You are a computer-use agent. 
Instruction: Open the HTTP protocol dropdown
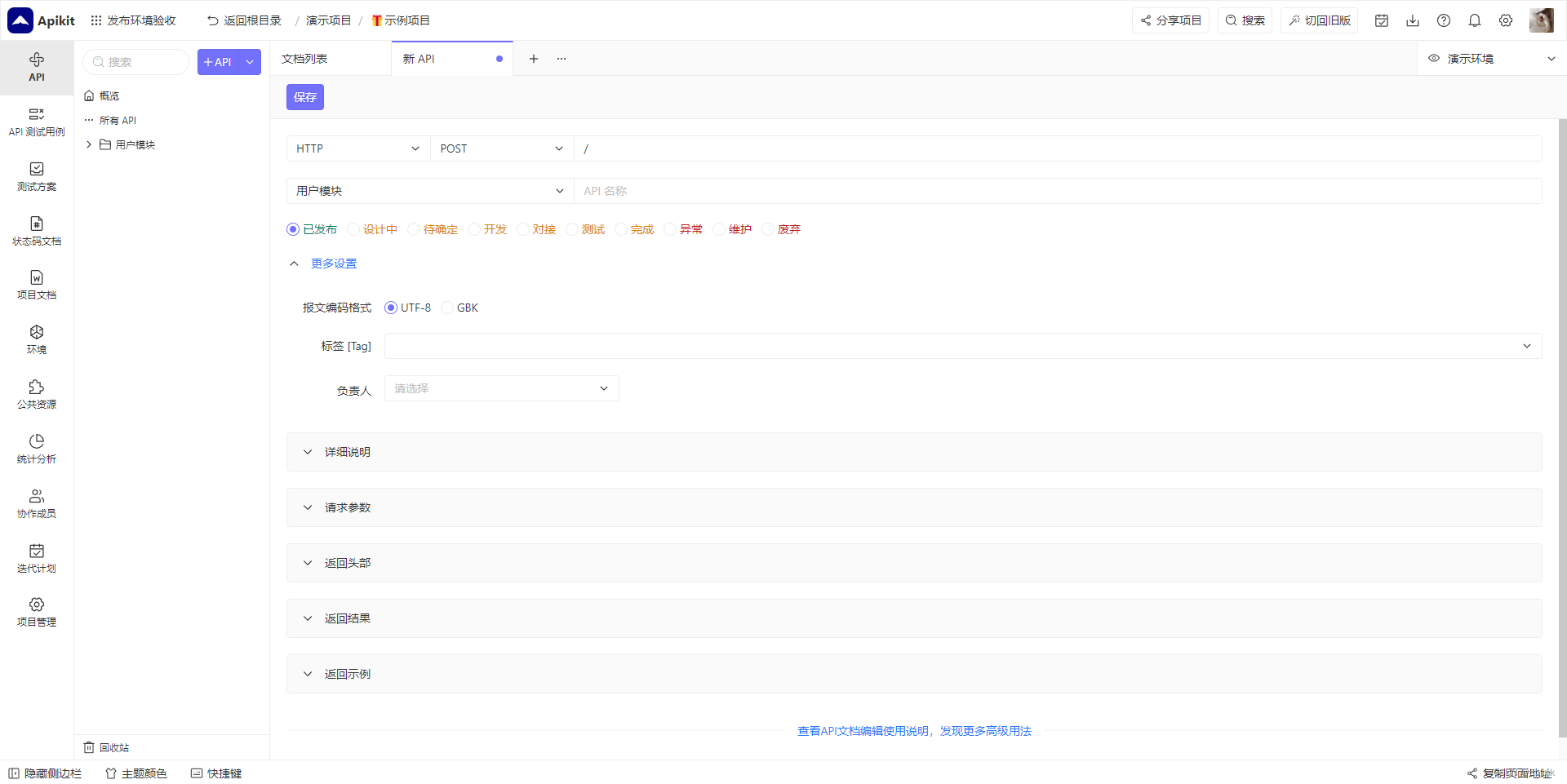pos(358,148)
